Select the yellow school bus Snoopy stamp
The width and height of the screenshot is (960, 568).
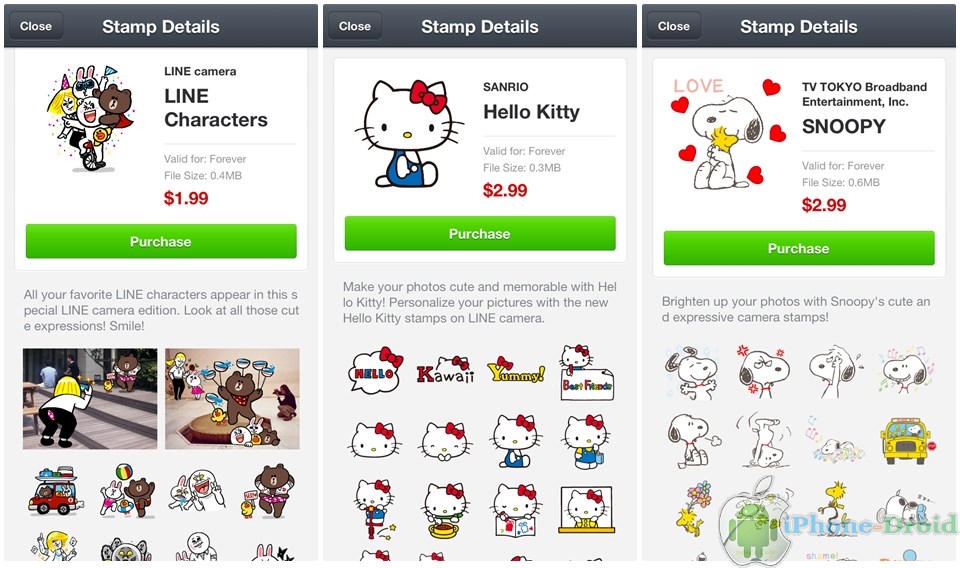coord(905,441)
